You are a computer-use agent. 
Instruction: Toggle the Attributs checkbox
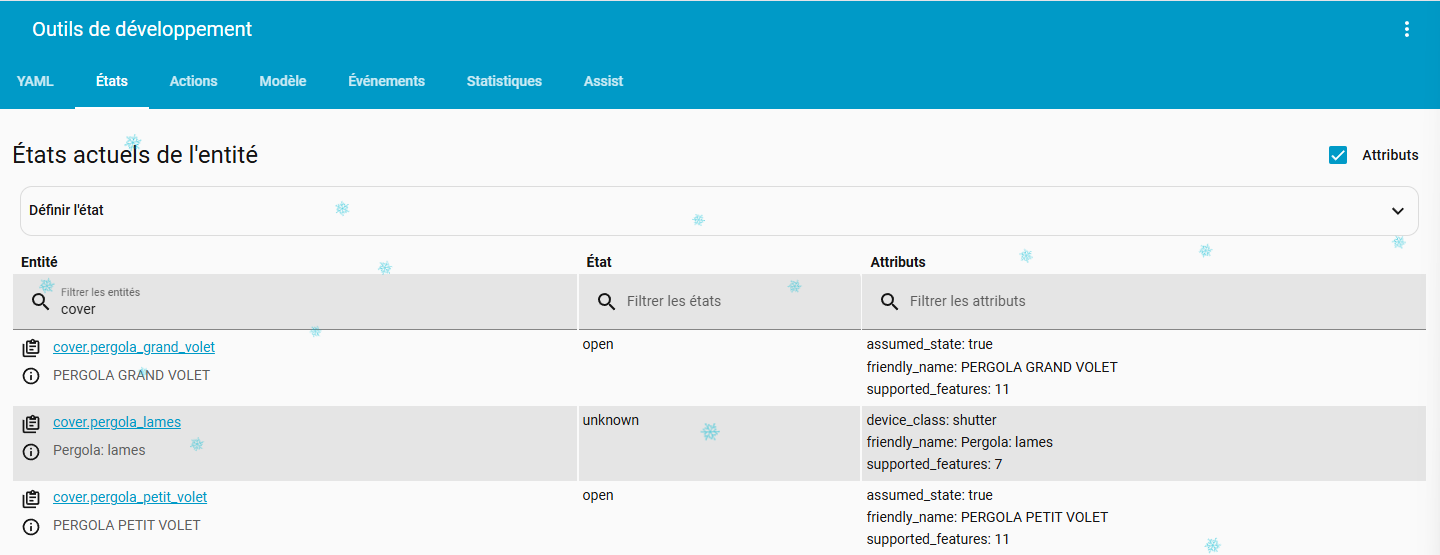click(x=1338, y=155)
